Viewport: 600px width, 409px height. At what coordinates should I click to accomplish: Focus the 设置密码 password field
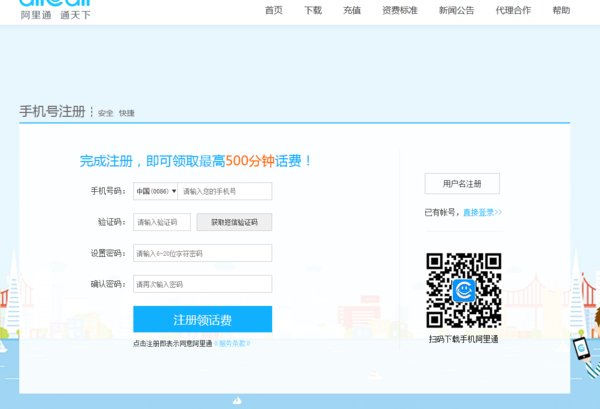pyautogui.click(x=202, y=253)
